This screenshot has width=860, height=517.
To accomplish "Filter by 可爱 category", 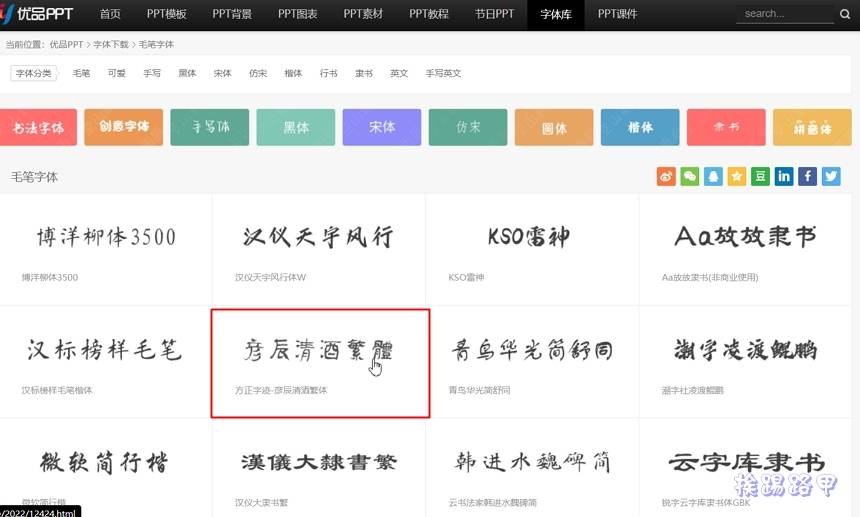I will [117, 73].
